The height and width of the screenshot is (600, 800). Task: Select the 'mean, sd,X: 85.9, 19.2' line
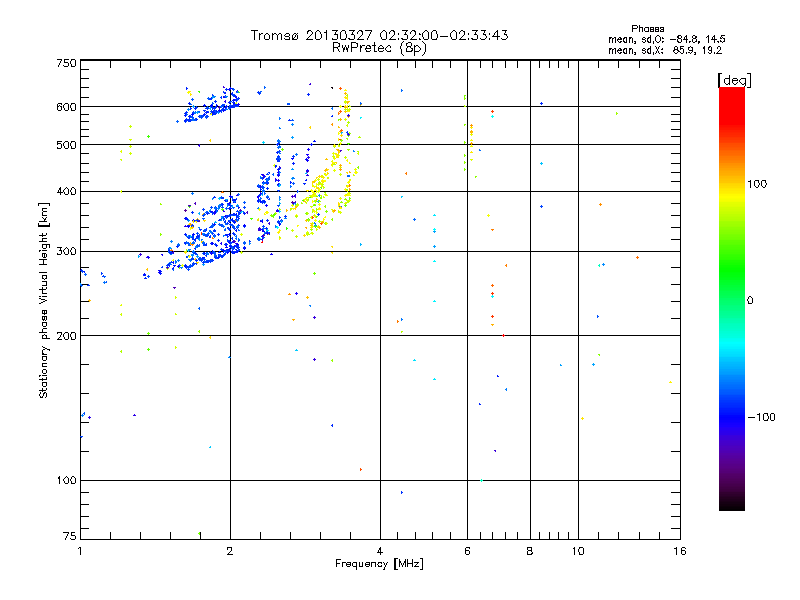click(x=665, y=50)
